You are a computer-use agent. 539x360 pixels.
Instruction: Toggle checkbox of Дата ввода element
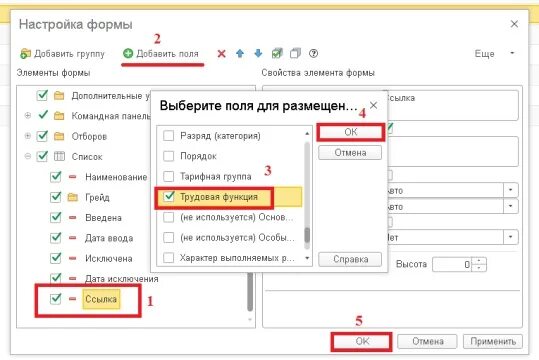click(55, 238)
